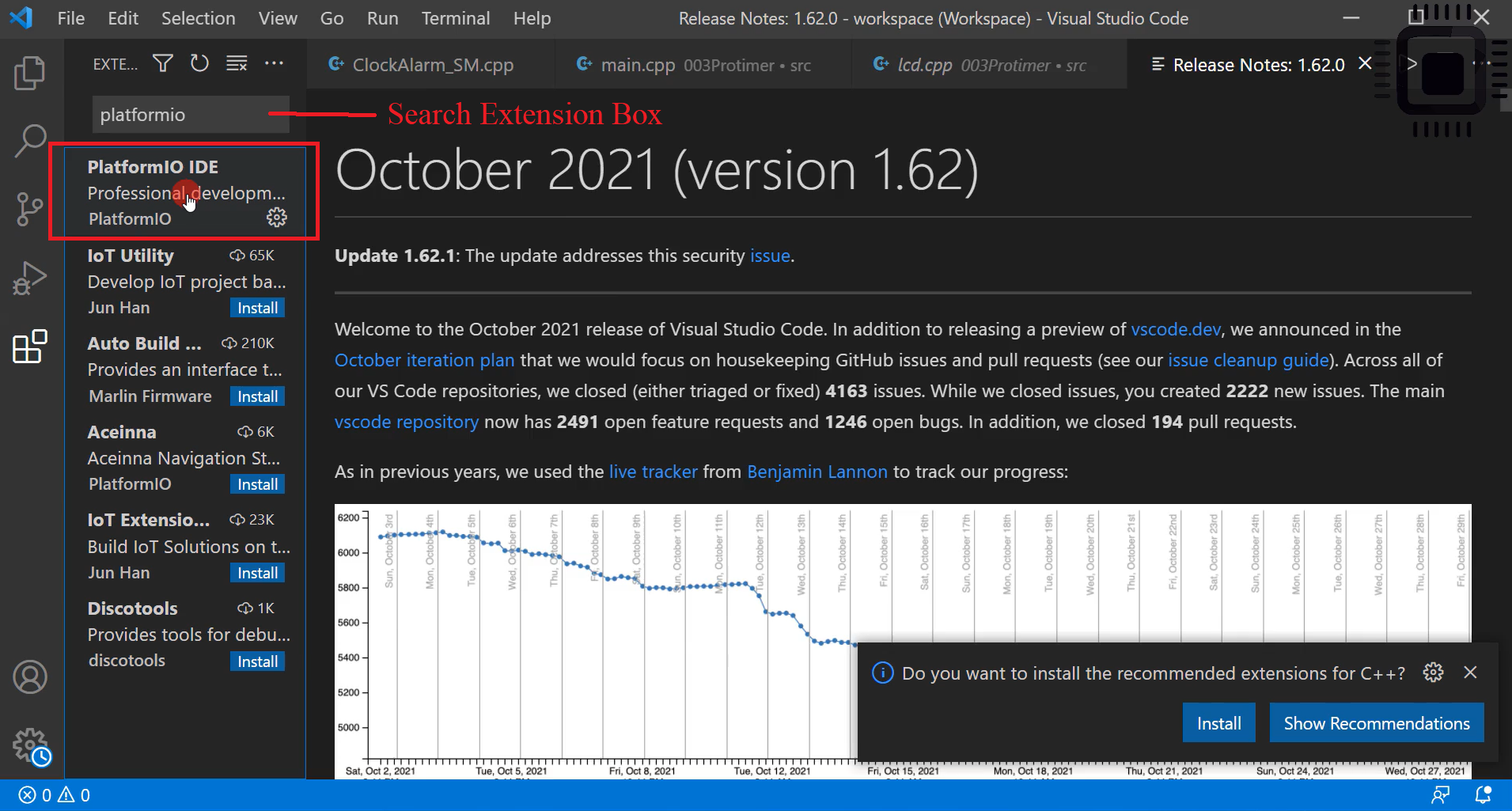The width and height of the screenshot is (1512, 811).
Task: Switch to main.cpp editor tab
Action: [703, 65]
